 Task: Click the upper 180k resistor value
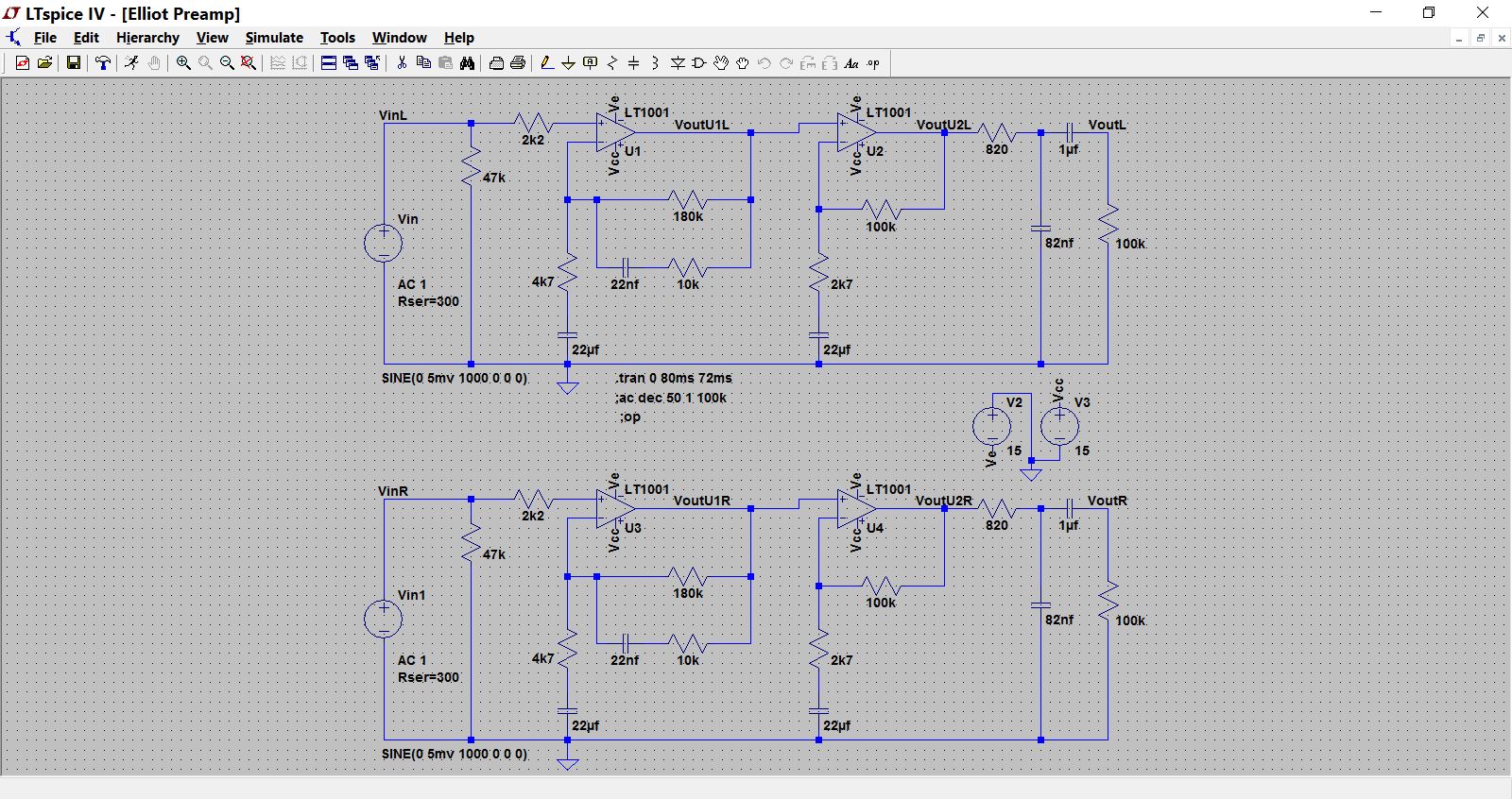[688, 216]
